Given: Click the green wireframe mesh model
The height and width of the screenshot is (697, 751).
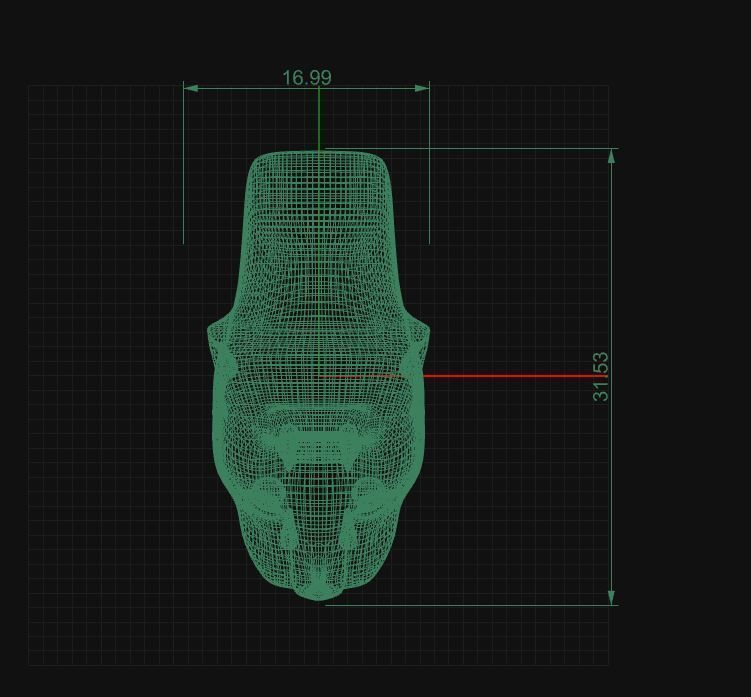Looking at the screenshot, I should [319, 376].
